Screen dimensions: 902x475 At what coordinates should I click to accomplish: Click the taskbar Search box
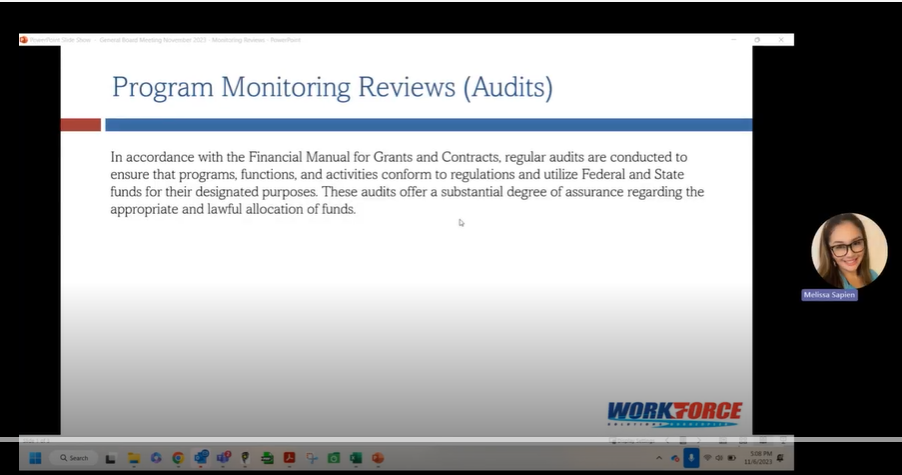click(75, 458)
